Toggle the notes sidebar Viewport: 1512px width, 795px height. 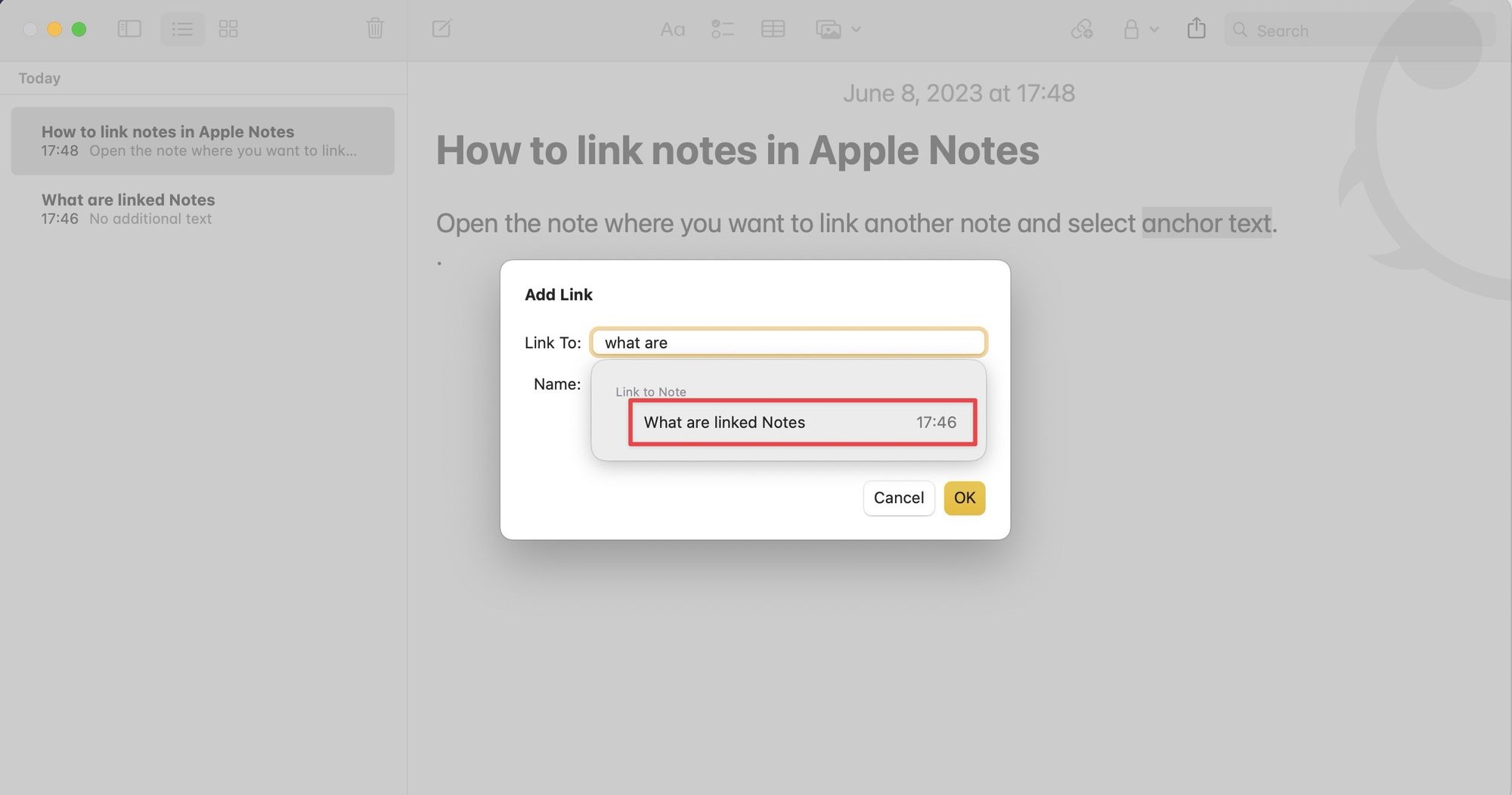(129, 29)
